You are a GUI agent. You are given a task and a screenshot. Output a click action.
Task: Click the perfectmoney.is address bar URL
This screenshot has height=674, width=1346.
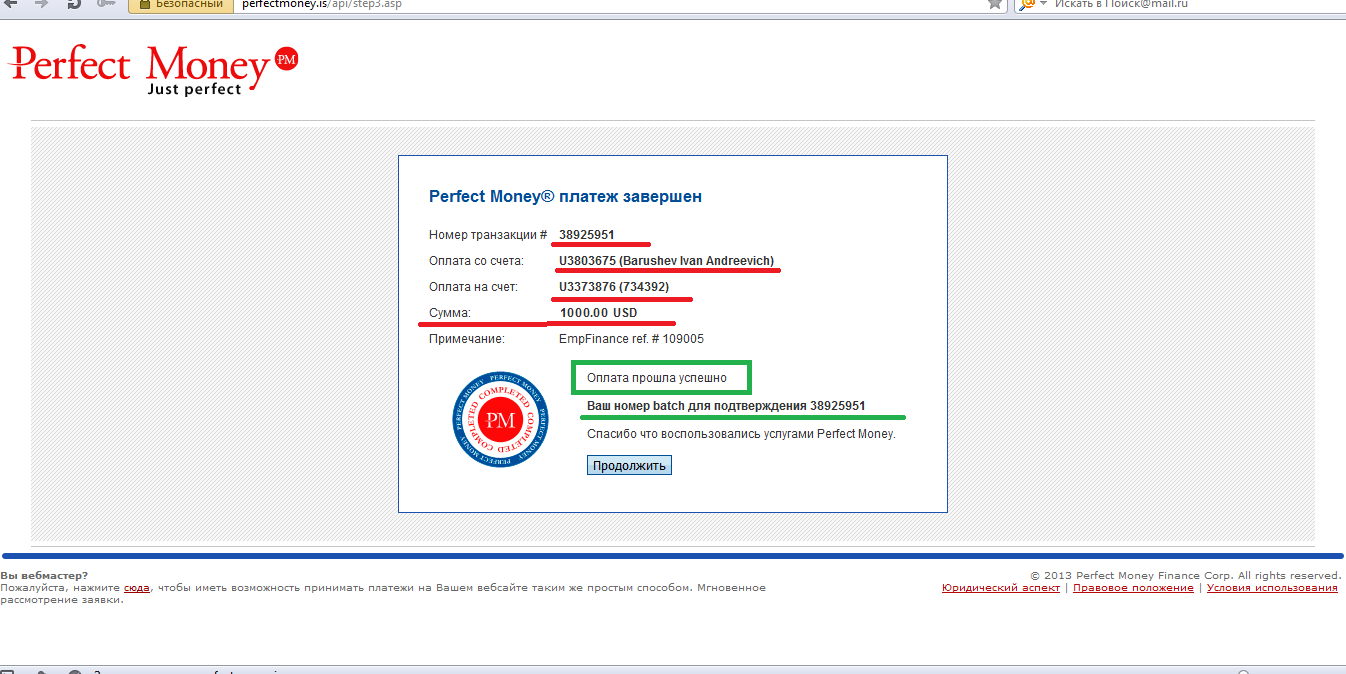click(323, 4)
